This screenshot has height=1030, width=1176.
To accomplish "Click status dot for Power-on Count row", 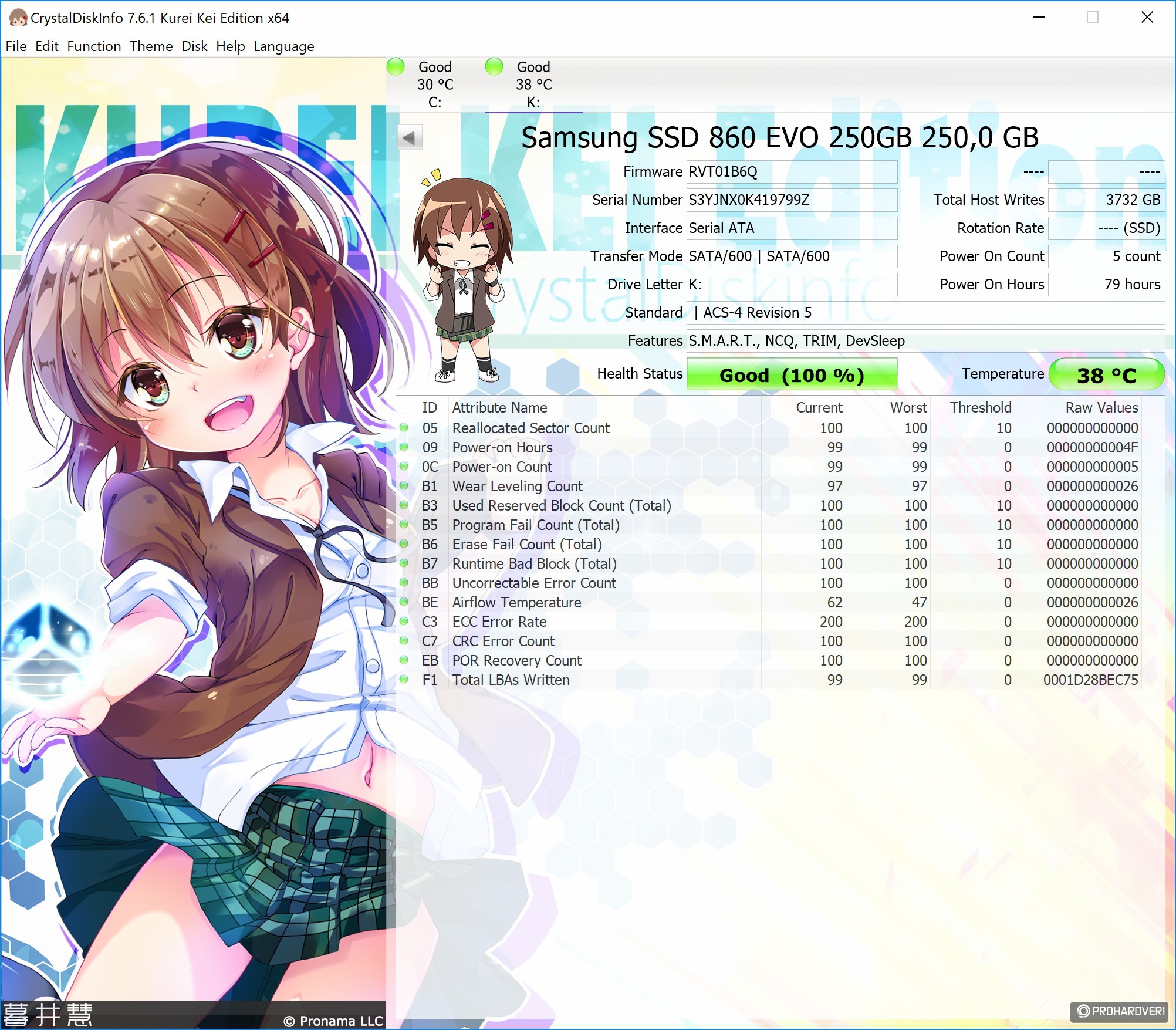I will 404,467.
